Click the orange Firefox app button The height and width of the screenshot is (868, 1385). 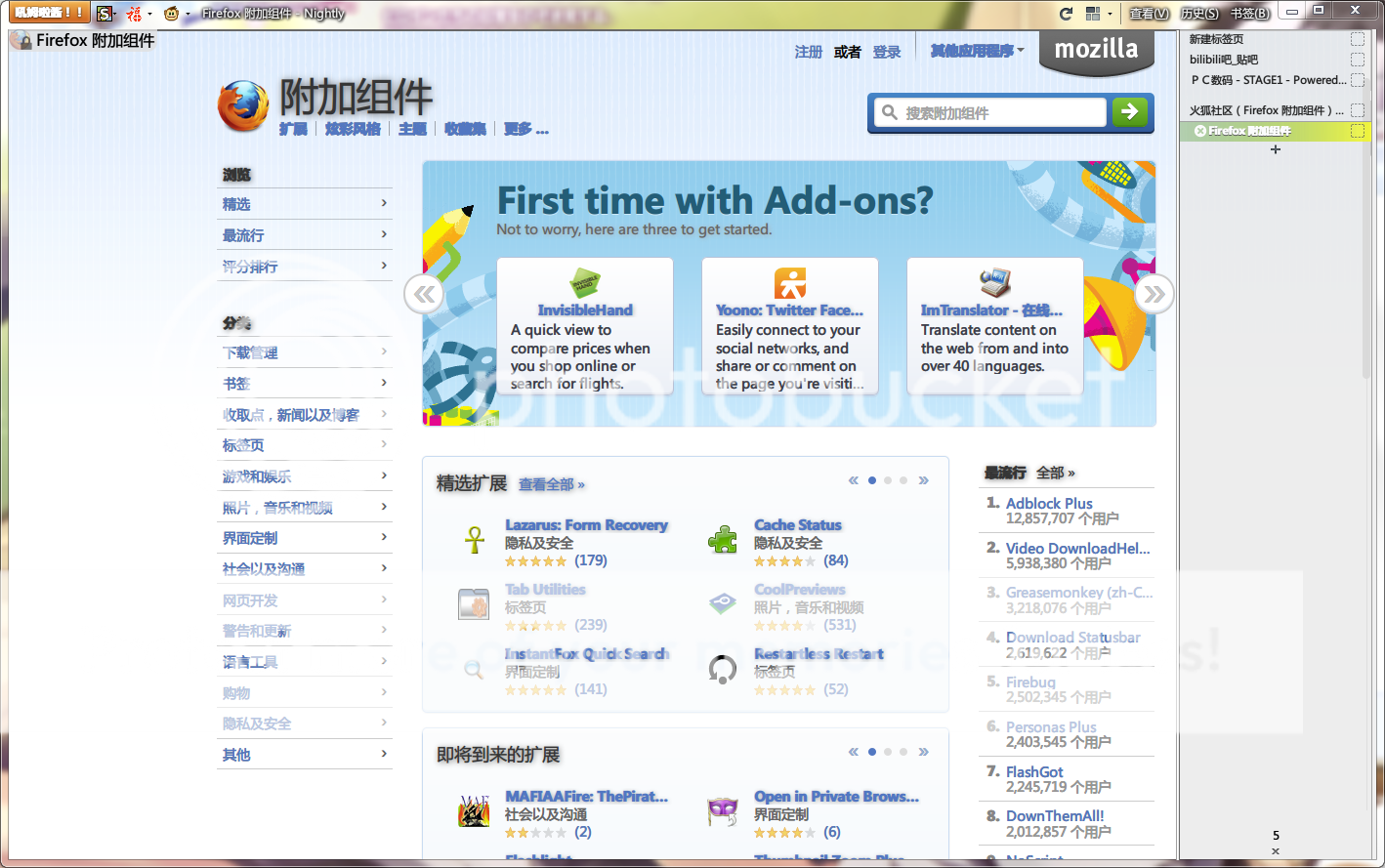tap(49, 13)
